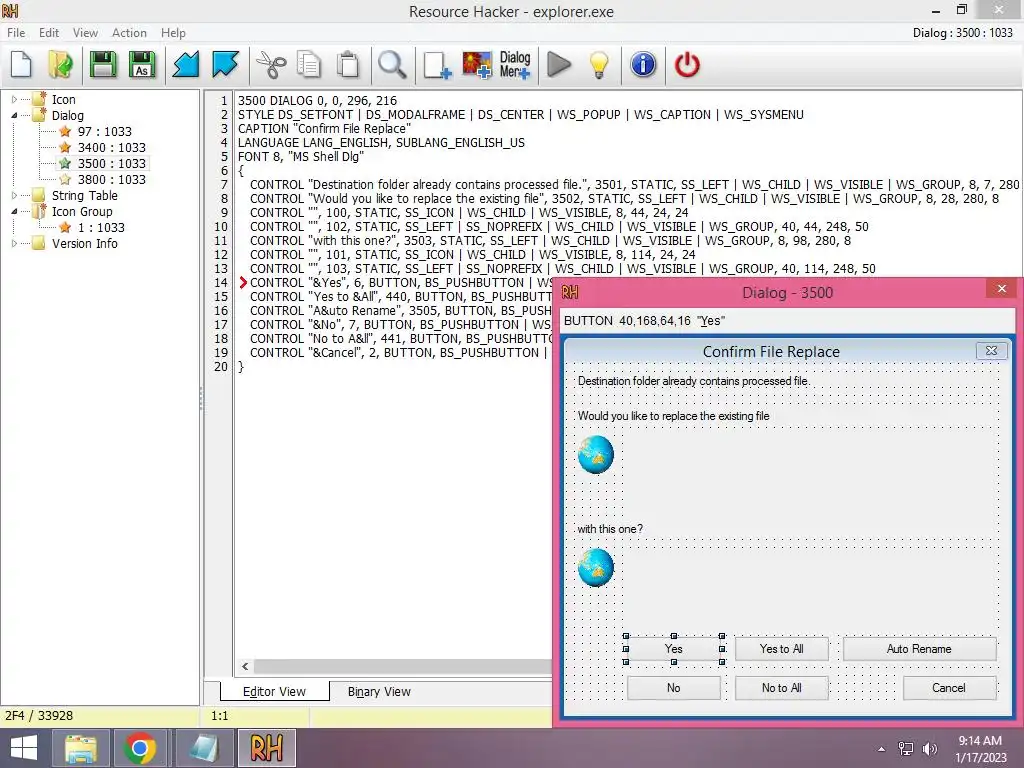Screen dimensions: 1024x768
Task: Cut using the scissors icon
Action: click(x=271, y=65)
